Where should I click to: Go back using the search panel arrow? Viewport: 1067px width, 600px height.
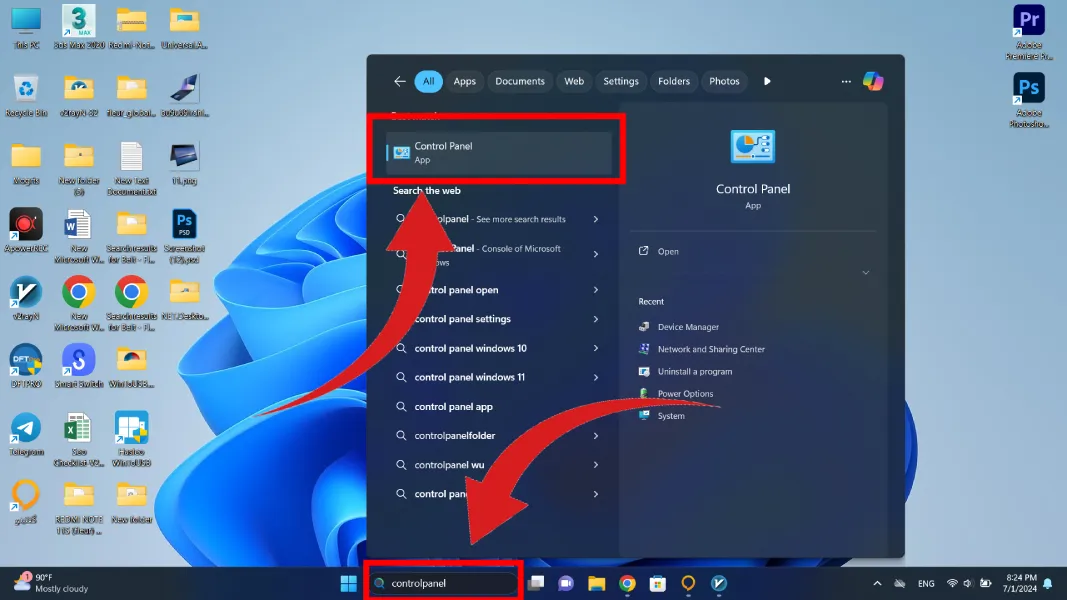(400, 81)
